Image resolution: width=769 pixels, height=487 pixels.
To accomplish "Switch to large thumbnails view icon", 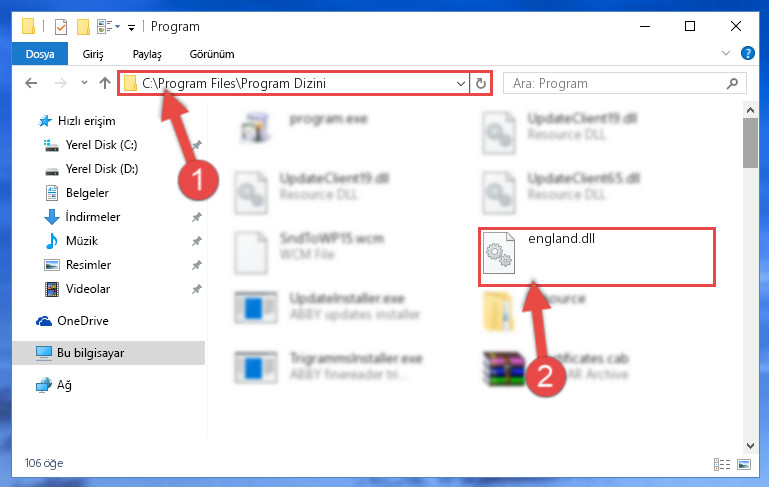I will [744, 464].
